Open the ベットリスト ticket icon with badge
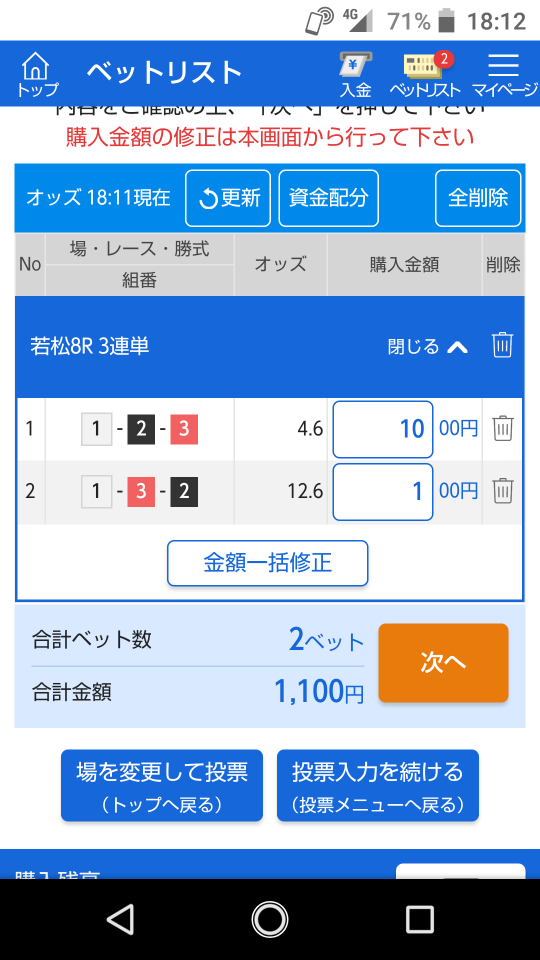This screenshot has width=540, height=960. click(x=426, y=74)
